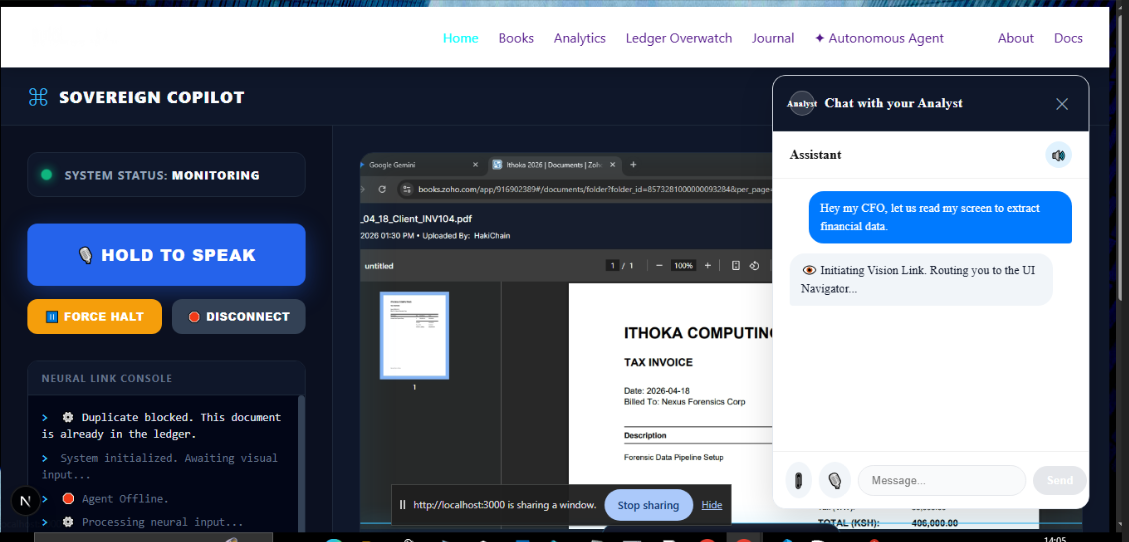The height and width of the screenshot is (542, 1129).
Task: Click the pause icon in the sharing bar
Action: point(402,505)
